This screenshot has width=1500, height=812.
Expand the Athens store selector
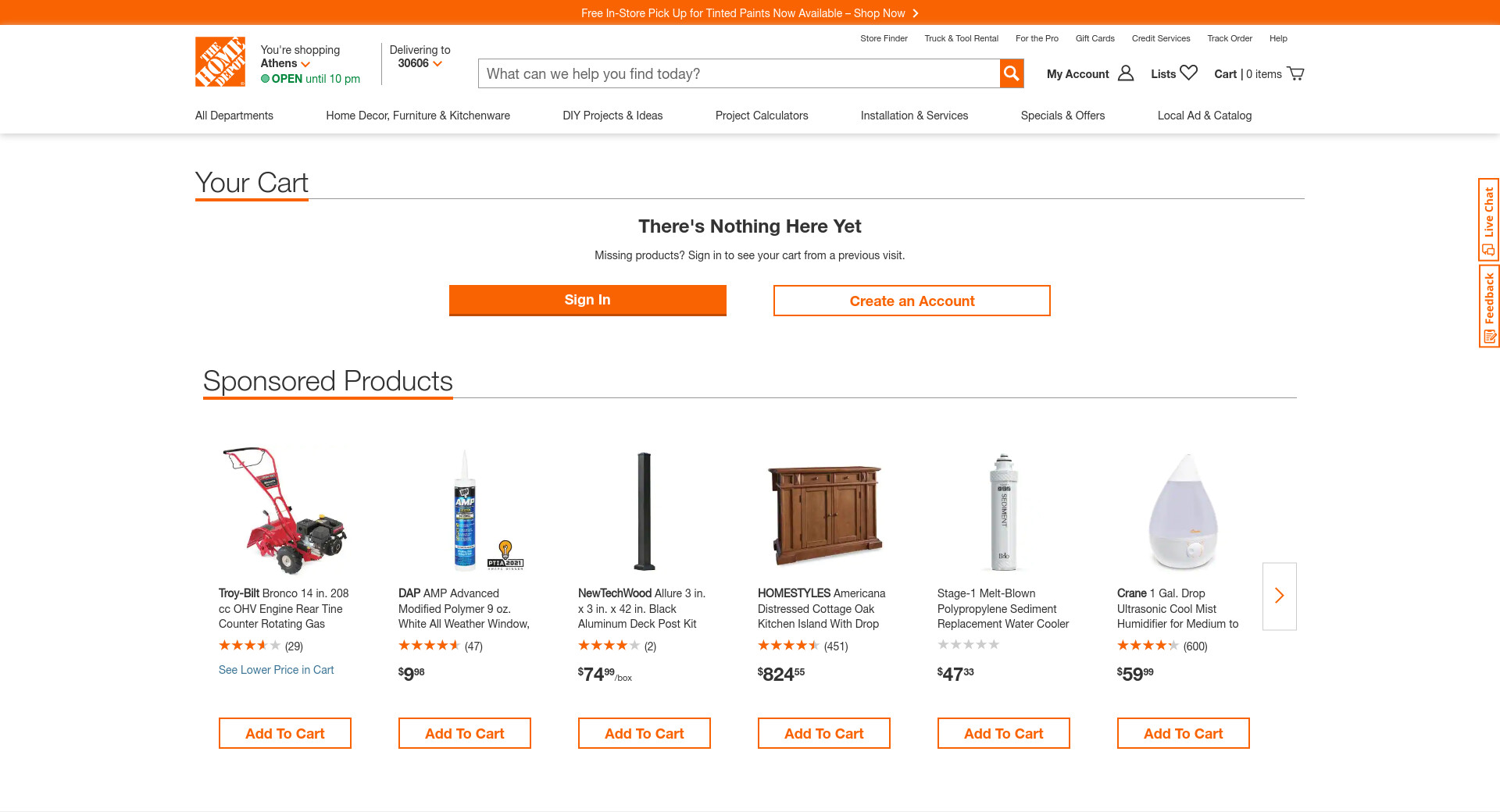pyautogui.click(x=285, y=64)
